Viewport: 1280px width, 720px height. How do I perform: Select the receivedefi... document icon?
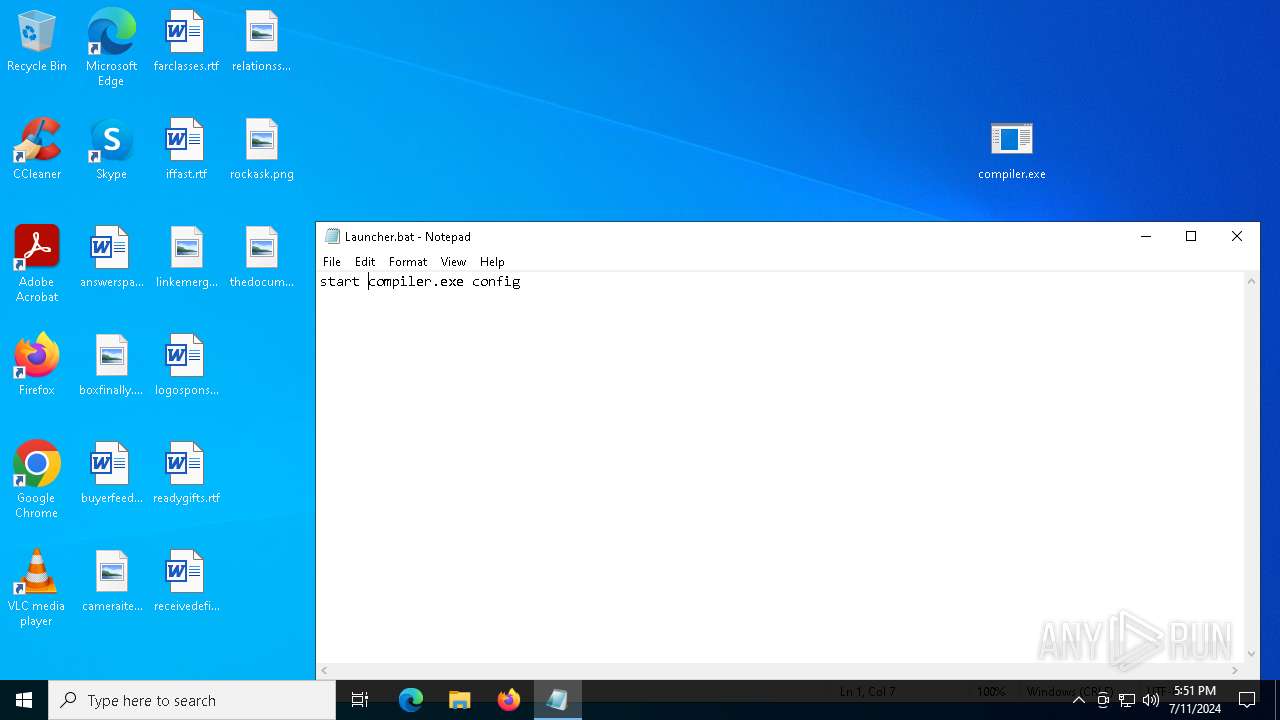point(186,582)
